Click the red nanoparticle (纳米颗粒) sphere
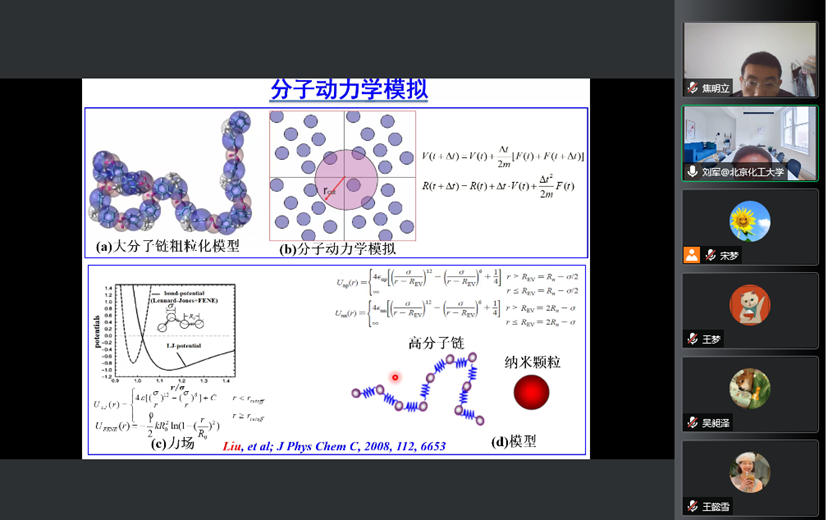The width and height of the screenshot is (839, 520). [x=531, y=392]
